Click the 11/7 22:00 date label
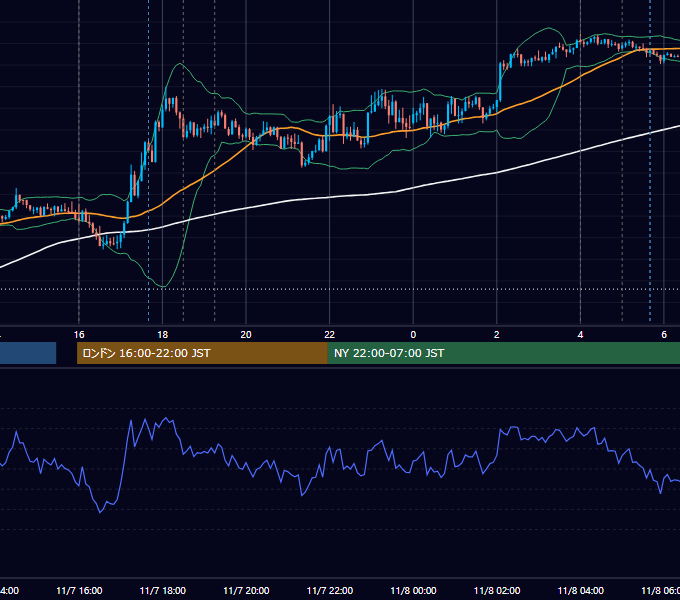This screenshot has width=680, height=600. coord(330,590)
